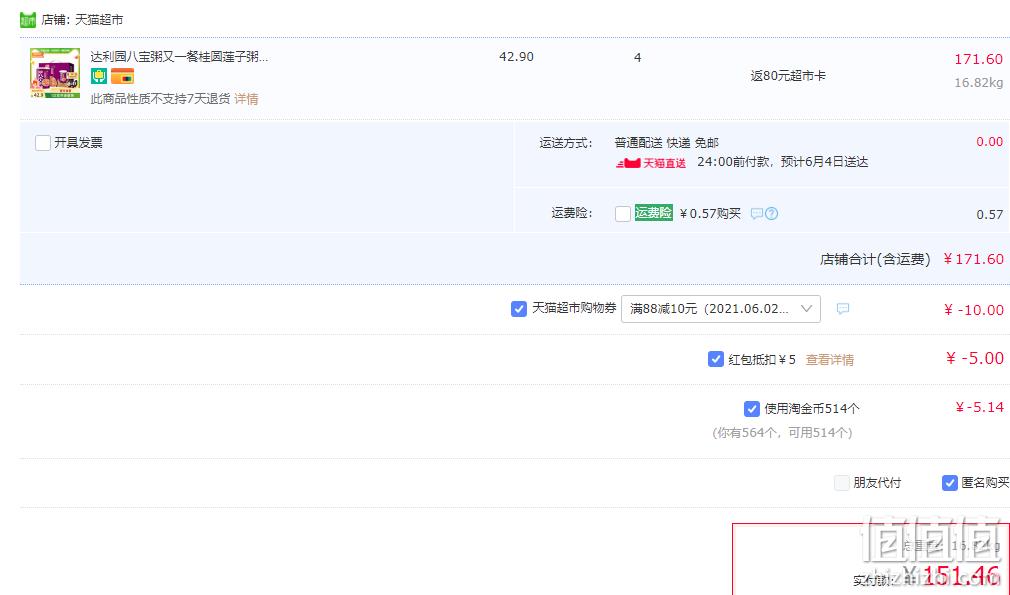Click the quantity value 4
This screenshot has height=595, width=1010.
[x=638, y=57]
